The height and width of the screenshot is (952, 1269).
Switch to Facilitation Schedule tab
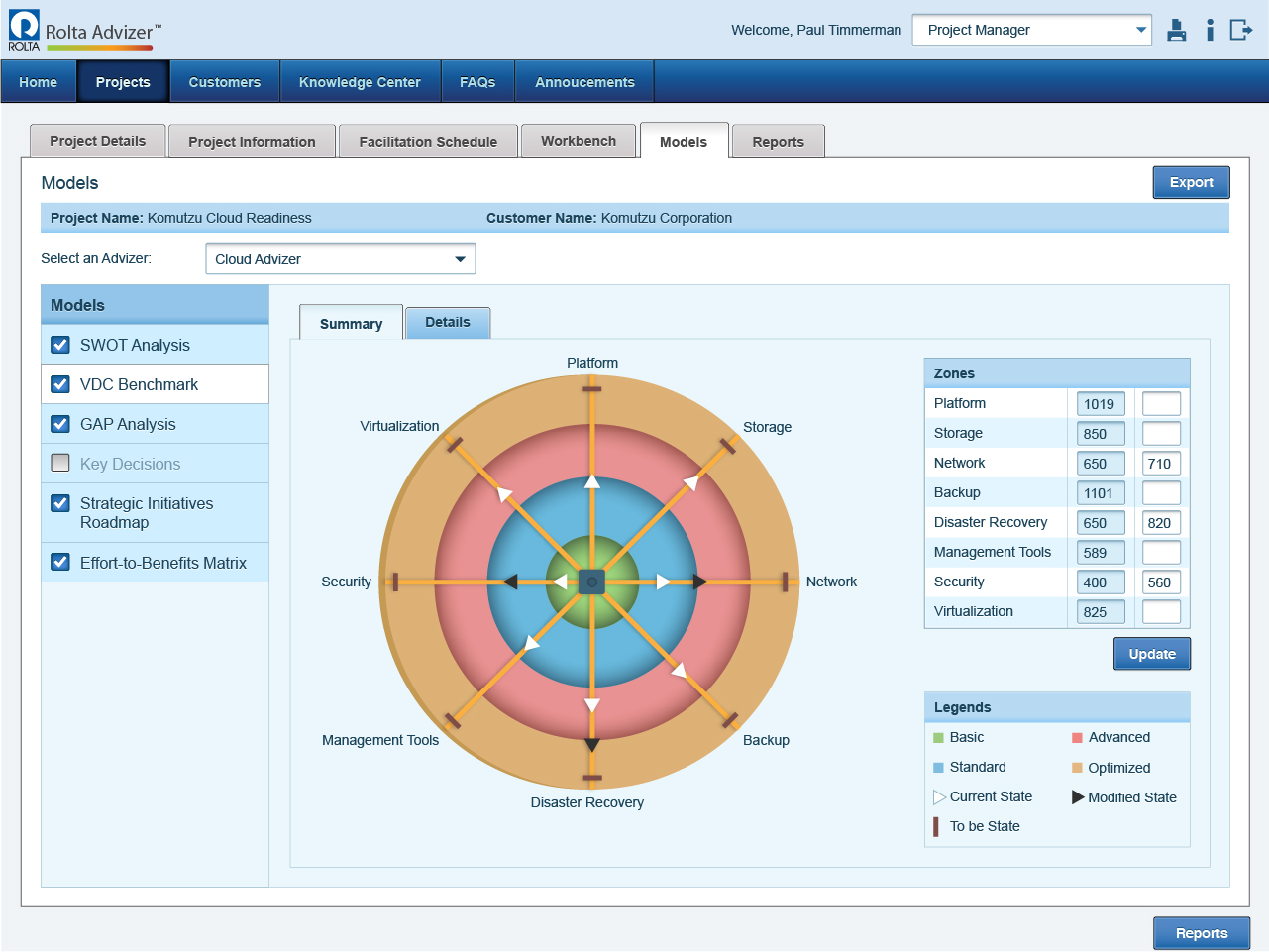pyautogui.click(x=428, y=141)
